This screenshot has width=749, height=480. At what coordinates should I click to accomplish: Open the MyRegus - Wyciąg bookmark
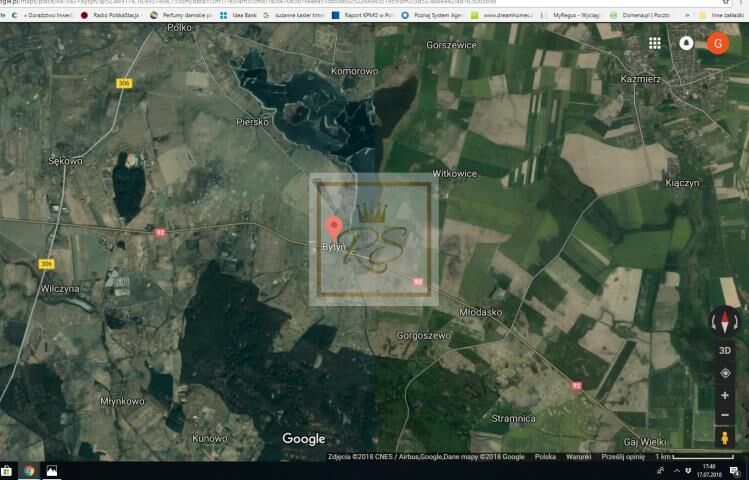coord(571,15)
